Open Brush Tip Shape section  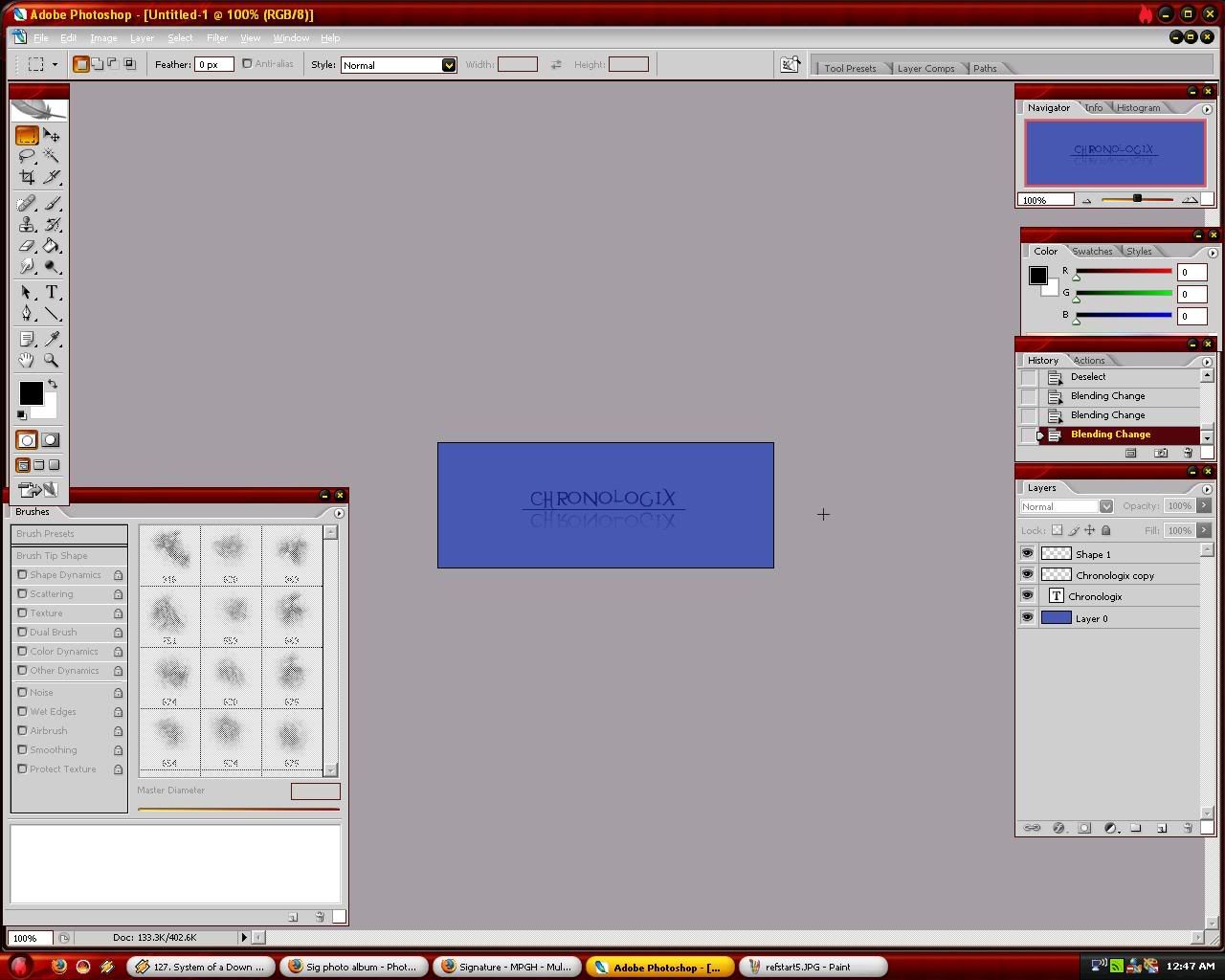coord(69,556)
